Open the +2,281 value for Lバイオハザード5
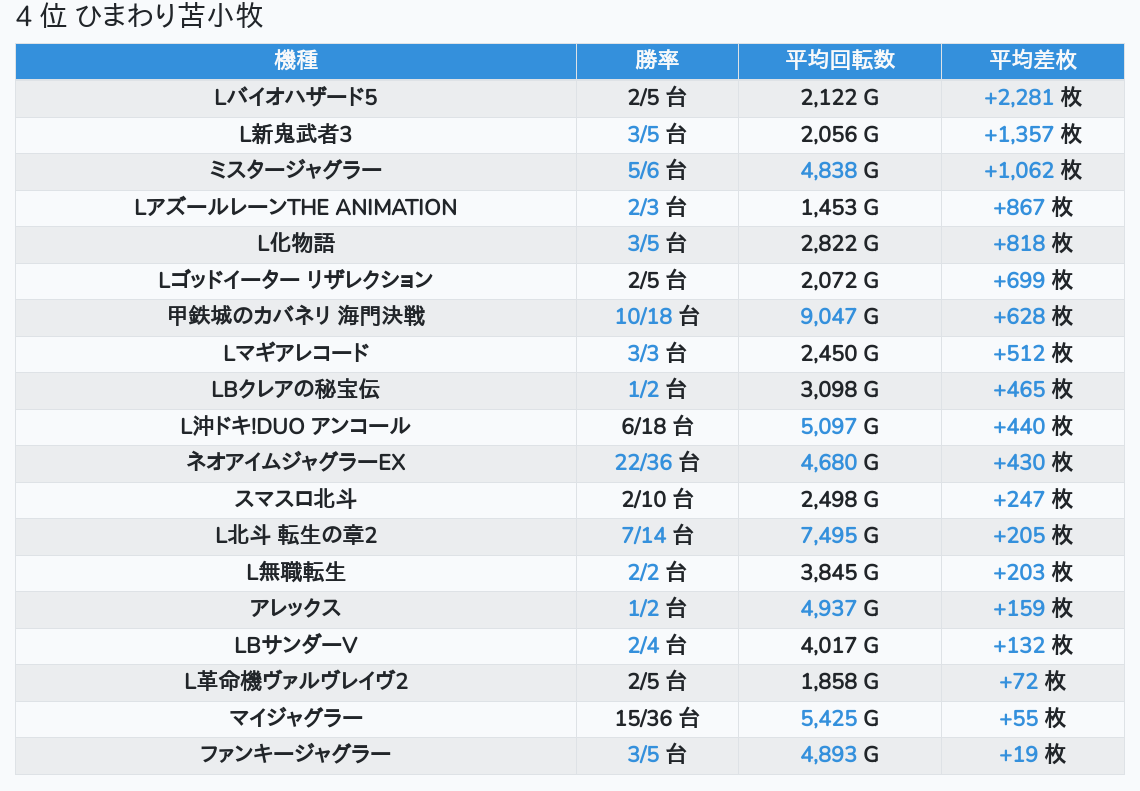This screenshot has height=791, width=1140. pos(1019,98)
